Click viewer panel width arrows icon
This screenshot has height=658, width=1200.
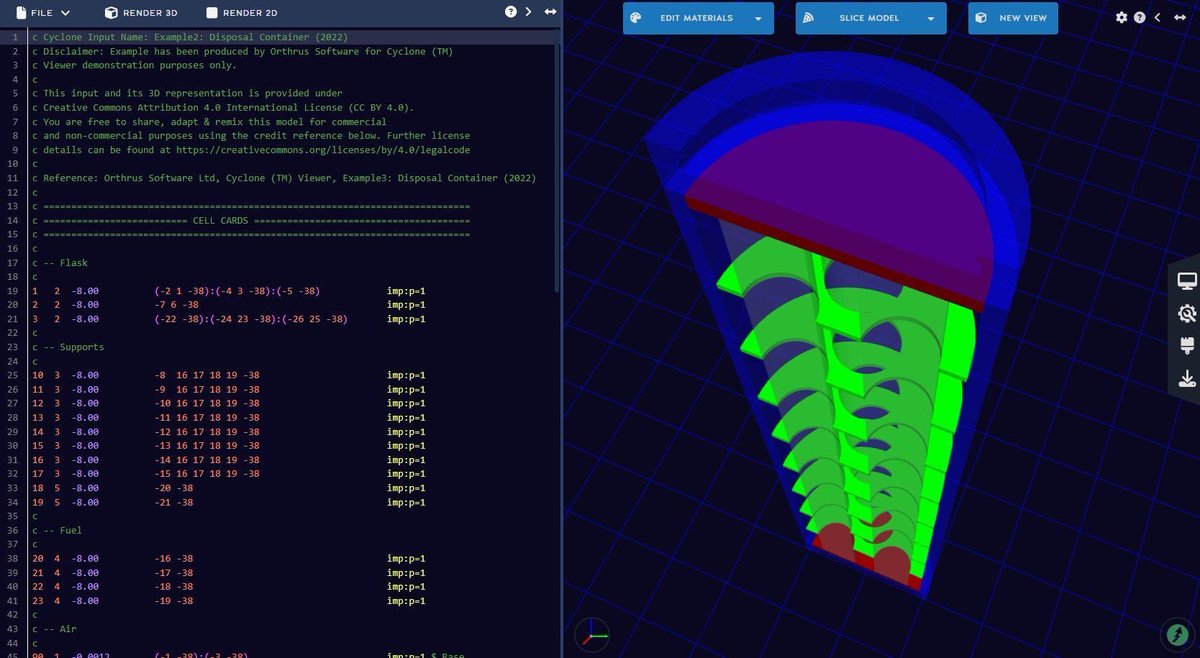pos(1180,18)
